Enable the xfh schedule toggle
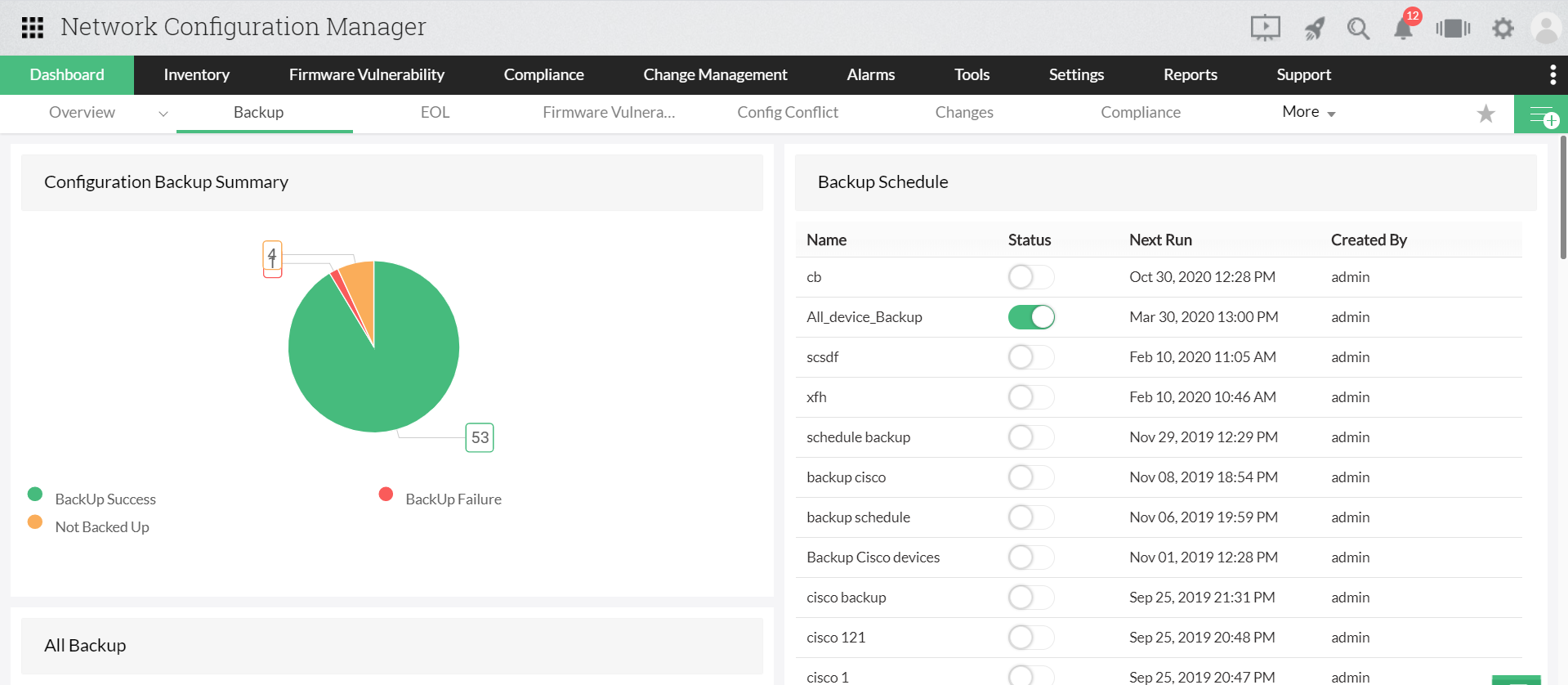 coord(1031,397)
